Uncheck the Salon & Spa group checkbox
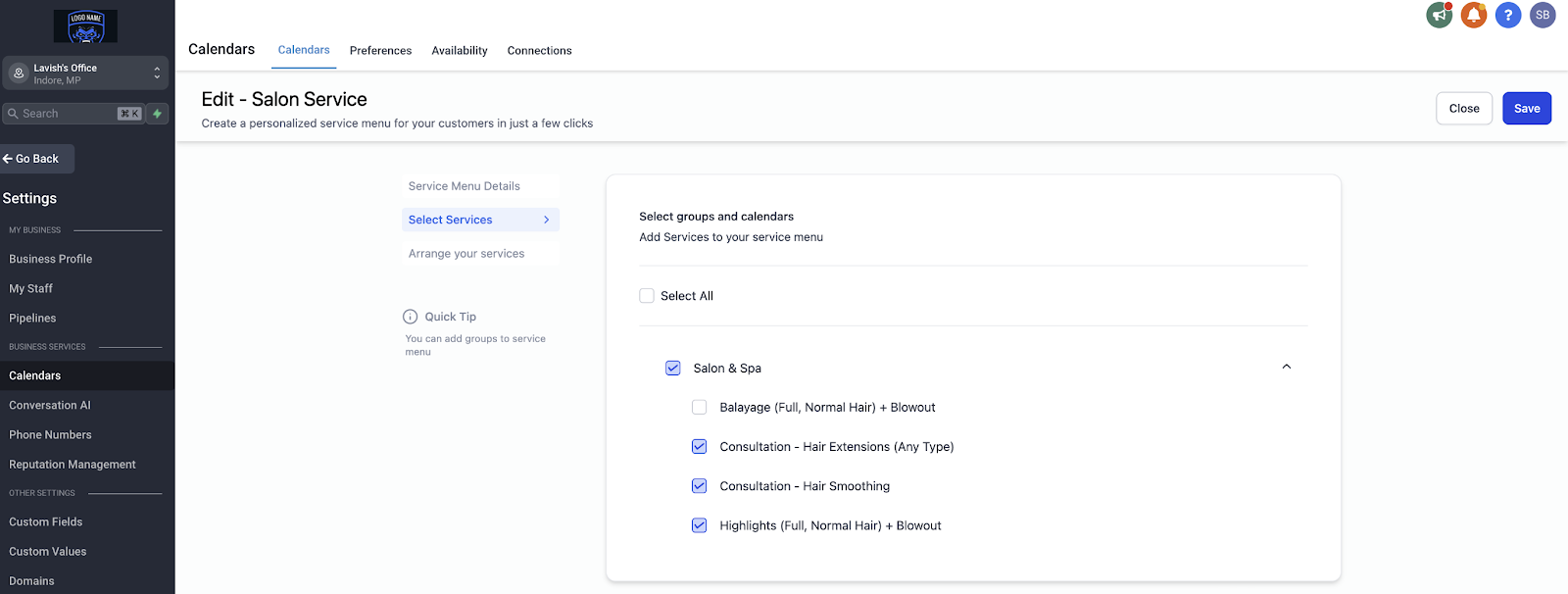1568x594 pixels. pyautogui.click(x=673, y=369)
